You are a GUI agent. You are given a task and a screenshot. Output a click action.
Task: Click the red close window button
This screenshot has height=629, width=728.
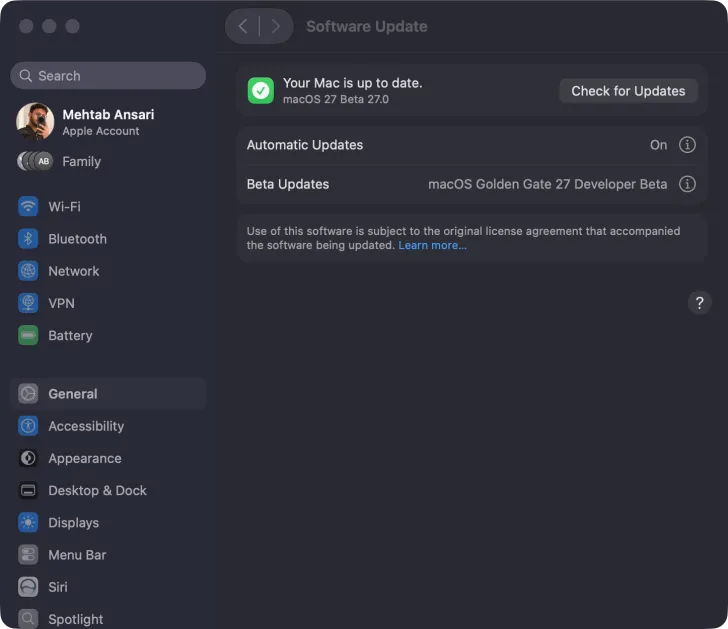pos(26,26)
